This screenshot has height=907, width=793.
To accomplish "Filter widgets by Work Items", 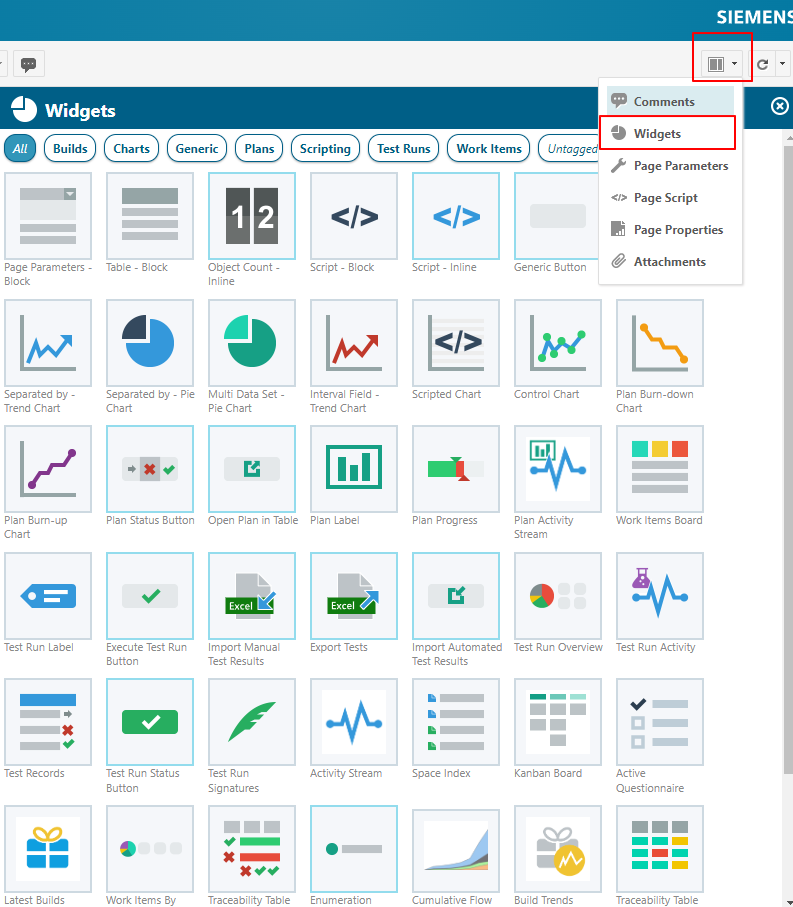I will coord(489,149).
